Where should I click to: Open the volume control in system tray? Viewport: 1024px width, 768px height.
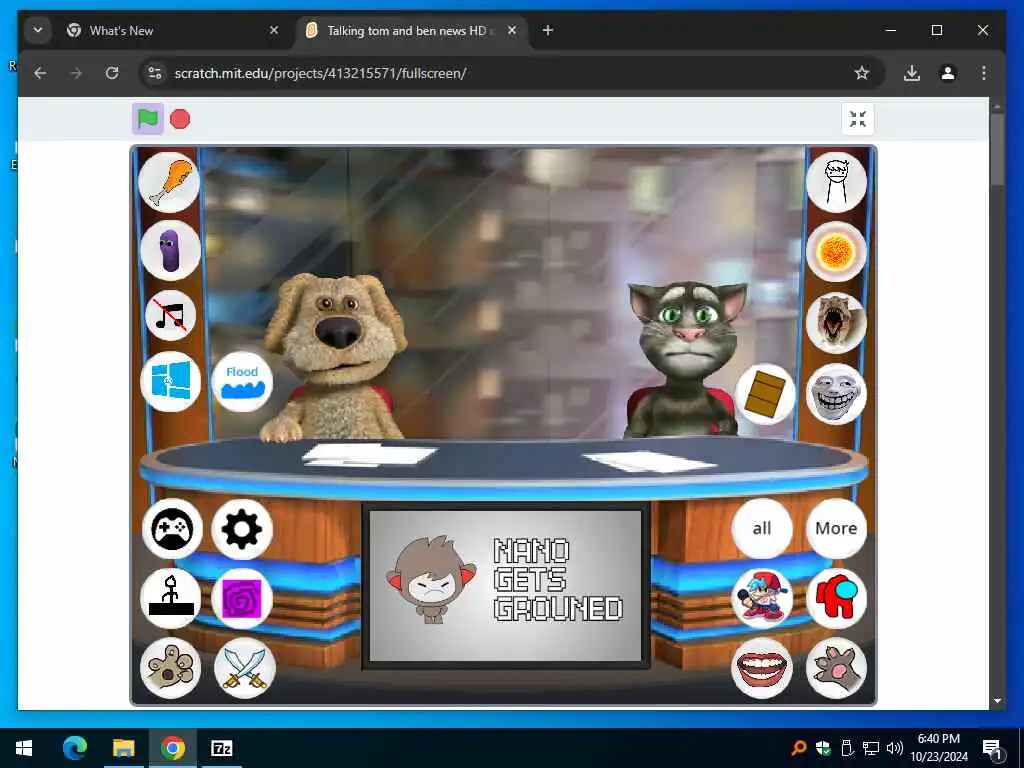point(895,748)
